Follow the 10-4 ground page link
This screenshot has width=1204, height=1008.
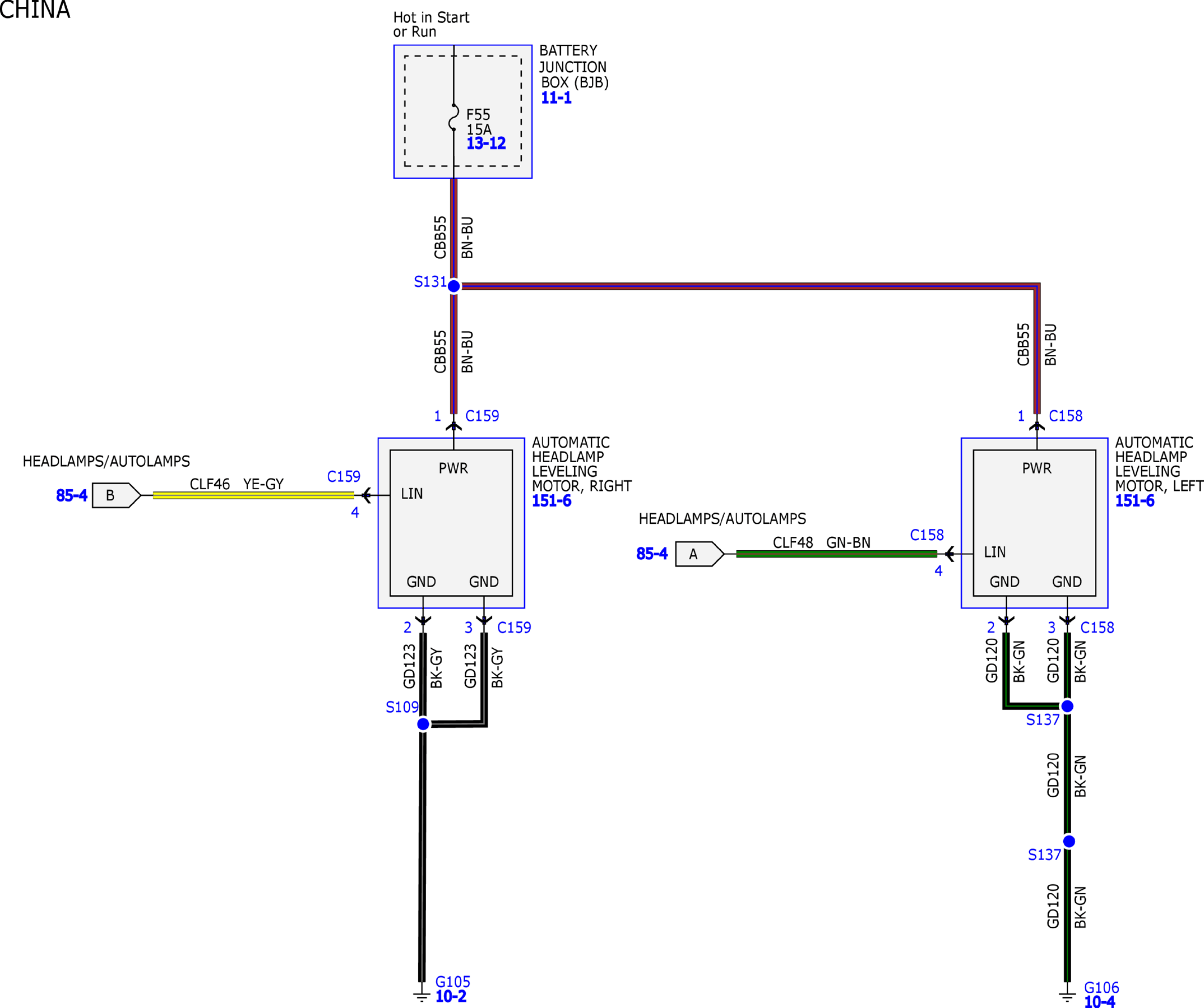click(x=1099, y=1002)
